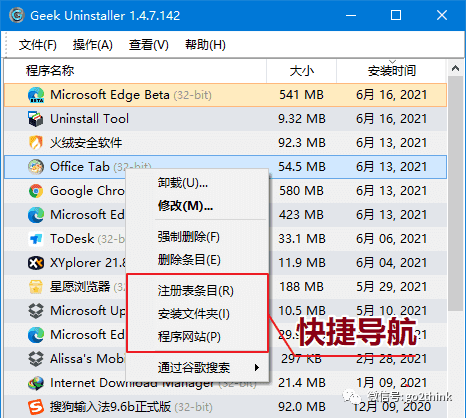Click the Office Tab program icon
Screen dimensions: 466x418
(x=36, y=167)
